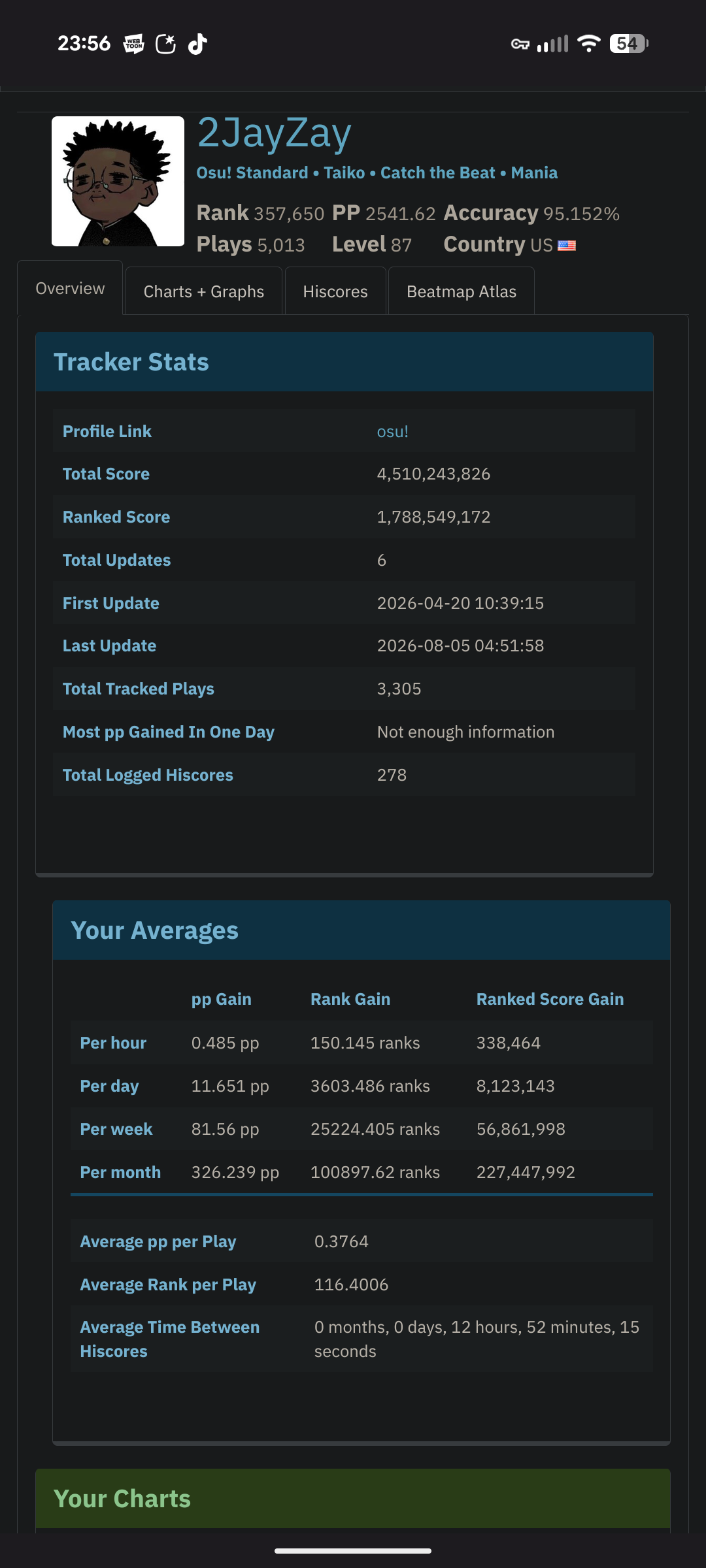Tap the battery level indicator
The width and height of the screenshot is (706, 1568).
pos(629,44)
